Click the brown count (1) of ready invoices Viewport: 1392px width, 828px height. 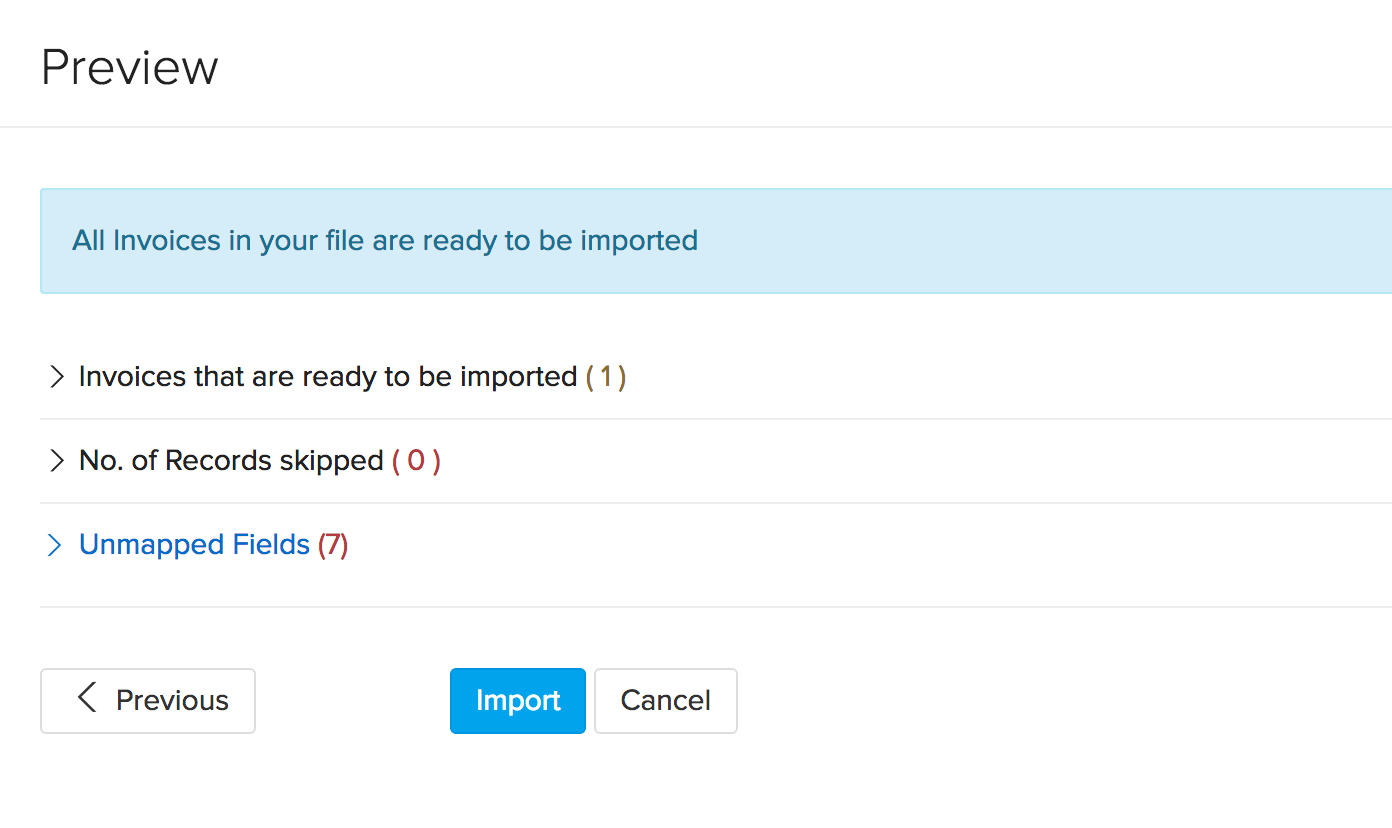pos(606,377)
